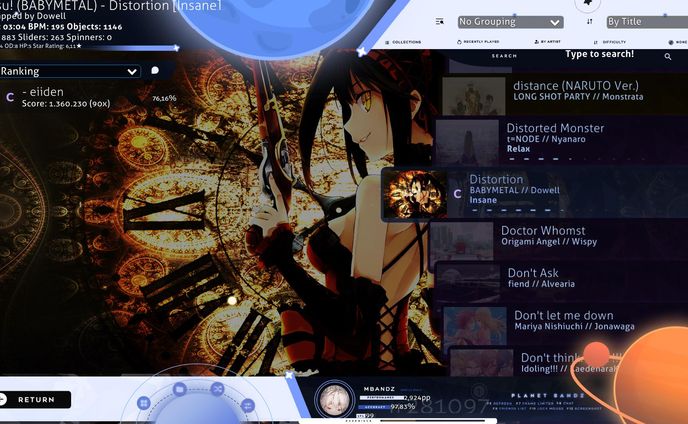Click the speech bubble chat icon near Ranking
Image resolution: width=688 pixels, height=424 pixels.
[x=155, y=70]
